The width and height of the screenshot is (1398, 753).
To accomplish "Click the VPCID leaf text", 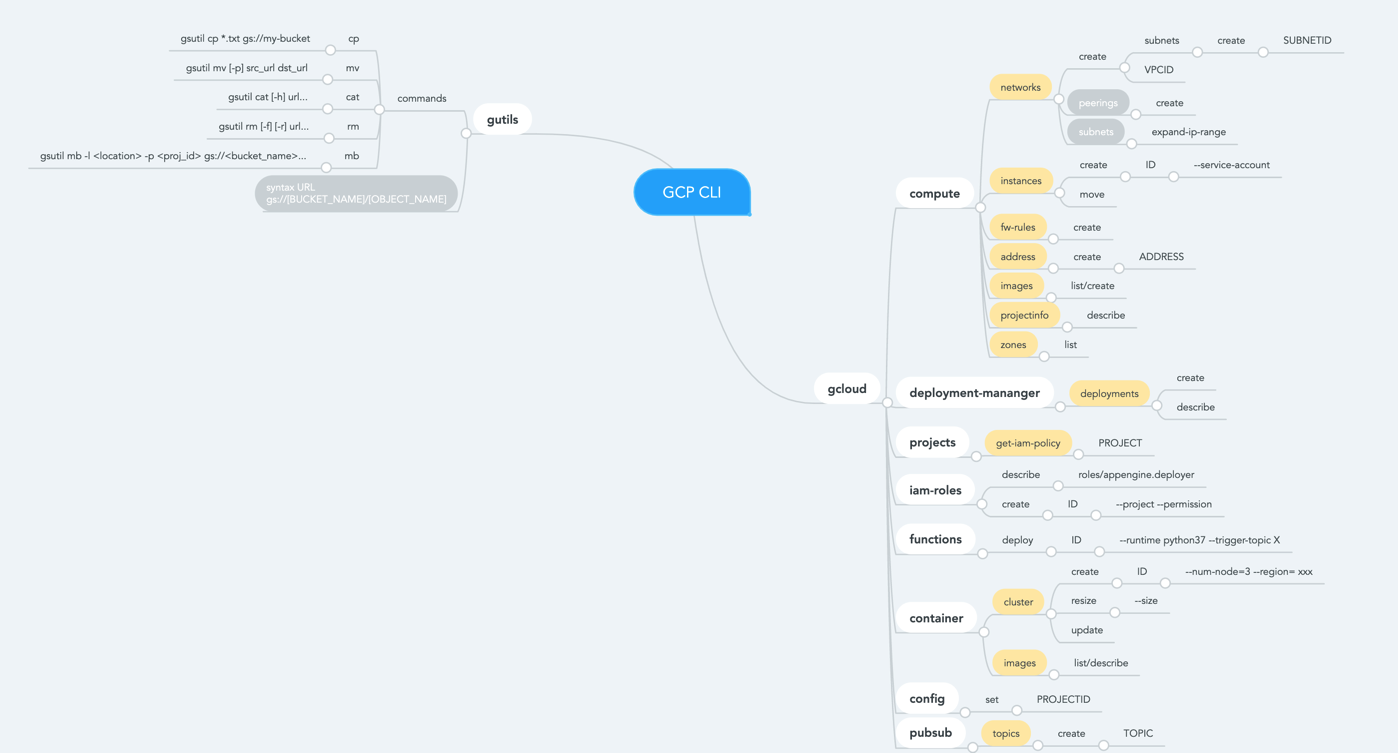I will pos(1159,70).
